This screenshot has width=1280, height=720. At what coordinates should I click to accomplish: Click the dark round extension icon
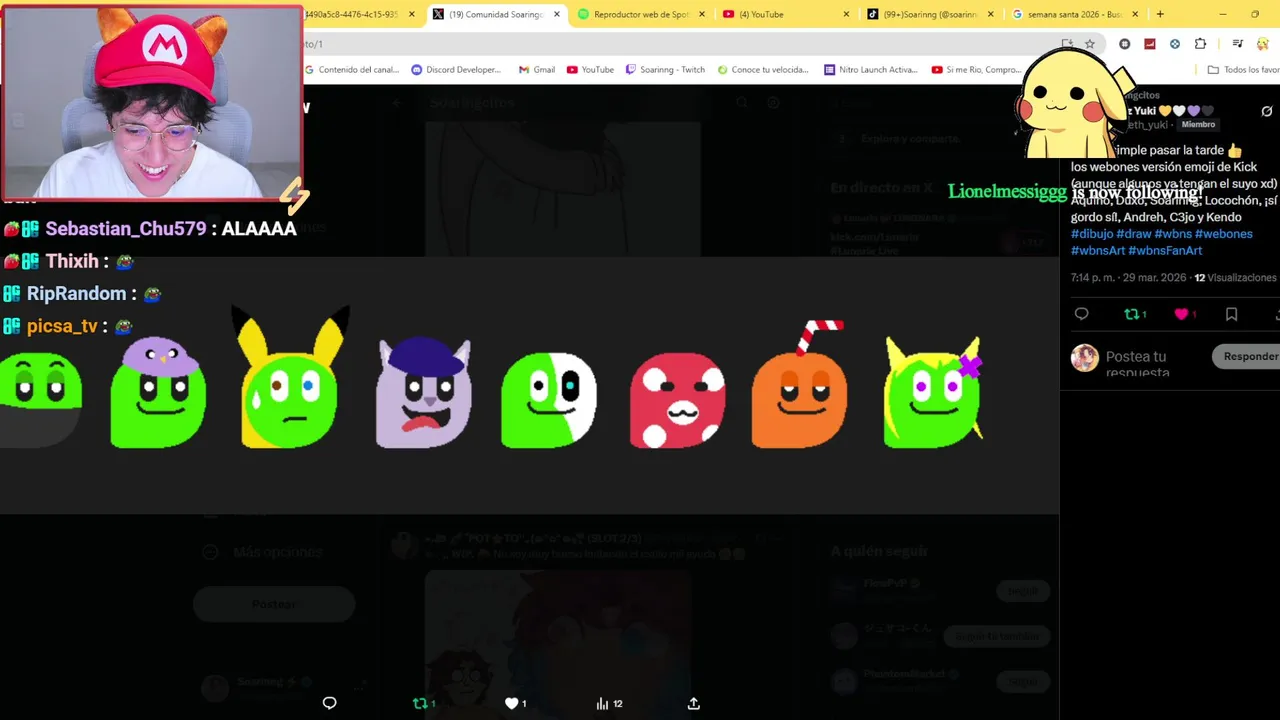point(1125,44)
